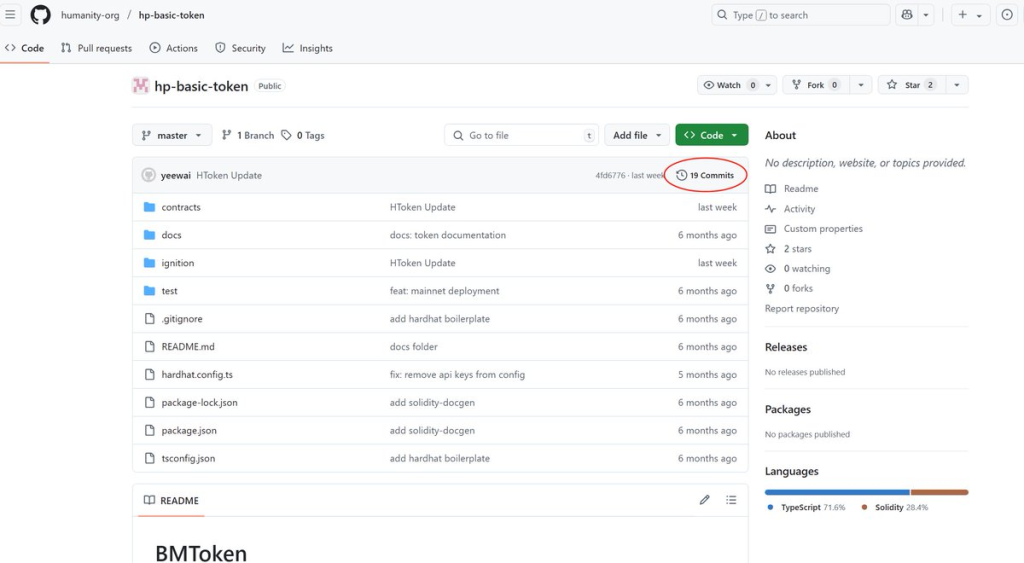Star the hp-basic-token repository
Image resolution: width=1024 pixels, height=563 pixels.
(912, 85)
